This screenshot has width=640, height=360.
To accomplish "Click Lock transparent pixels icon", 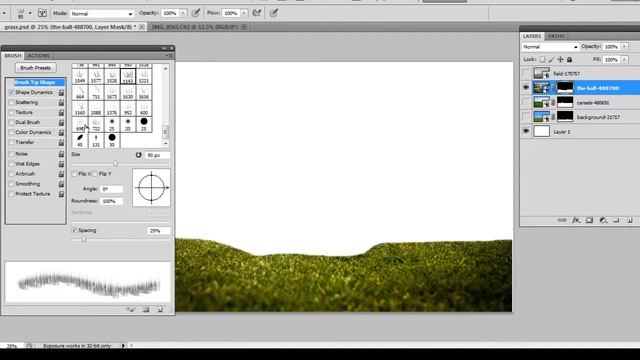I will tap(542, 60).
